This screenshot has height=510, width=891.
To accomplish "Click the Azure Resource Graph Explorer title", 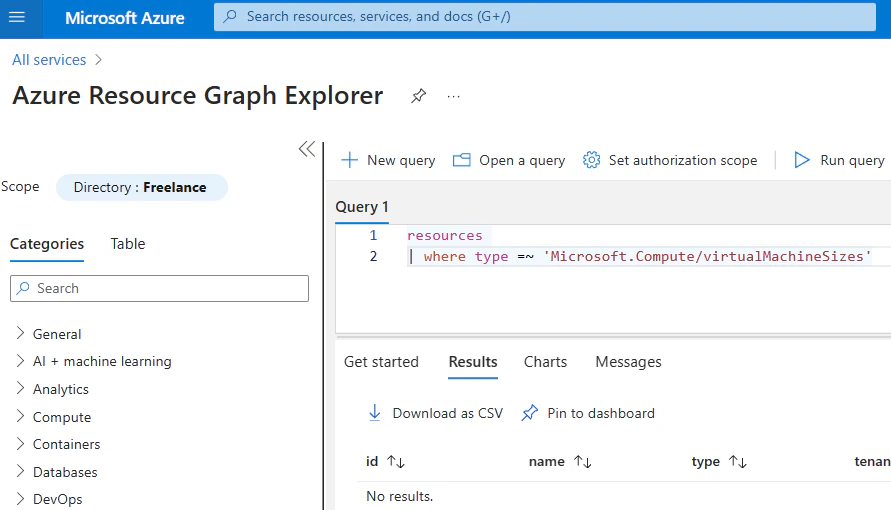I will pos(198,95).
